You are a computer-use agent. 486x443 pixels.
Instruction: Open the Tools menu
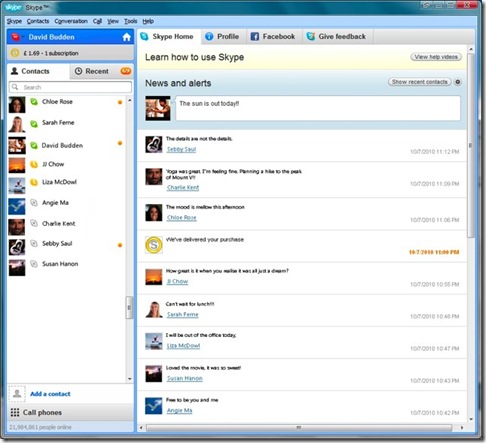click(x=131, y=21)
